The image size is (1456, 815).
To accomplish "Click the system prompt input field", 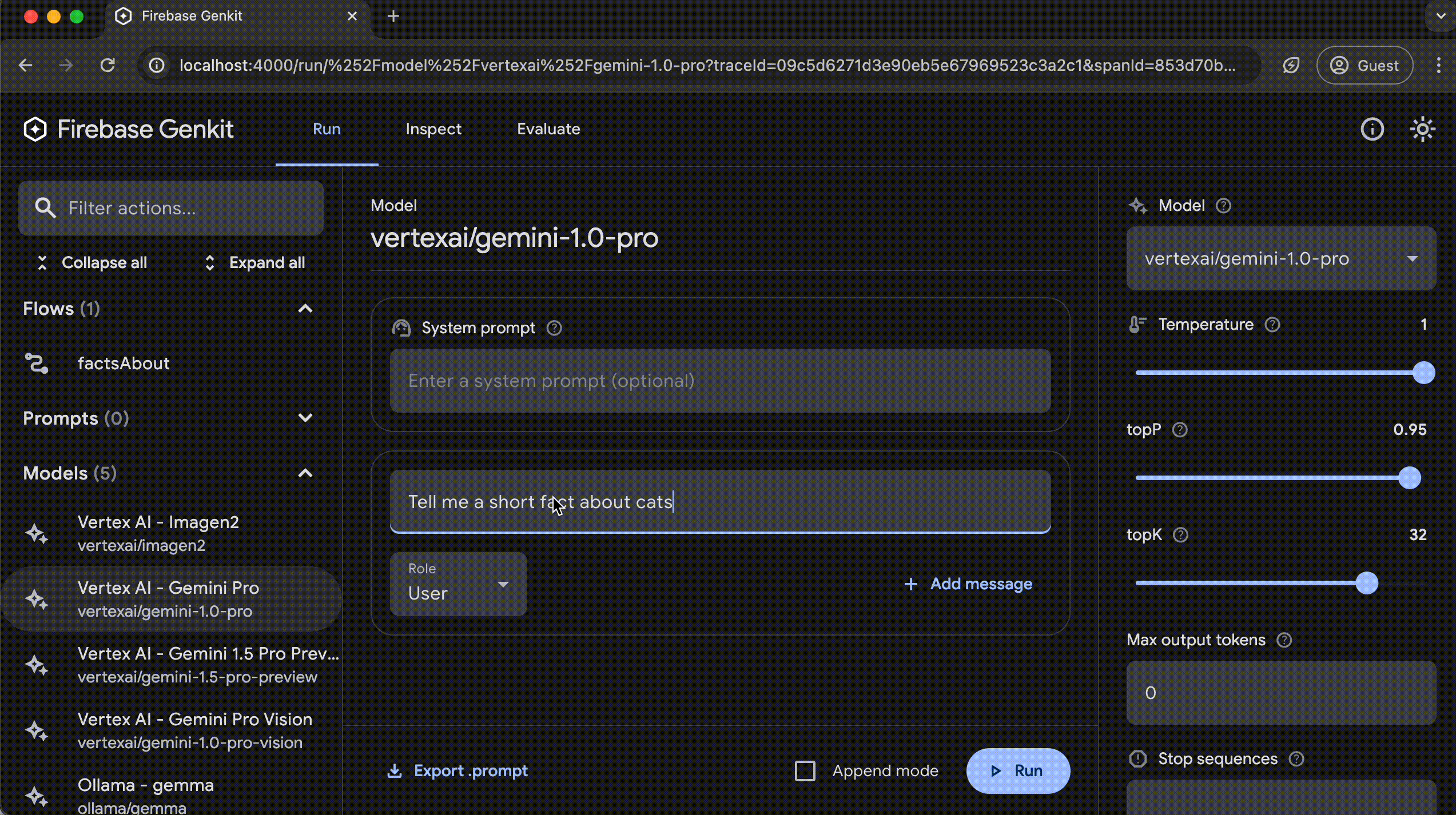I will click(720, 381).
